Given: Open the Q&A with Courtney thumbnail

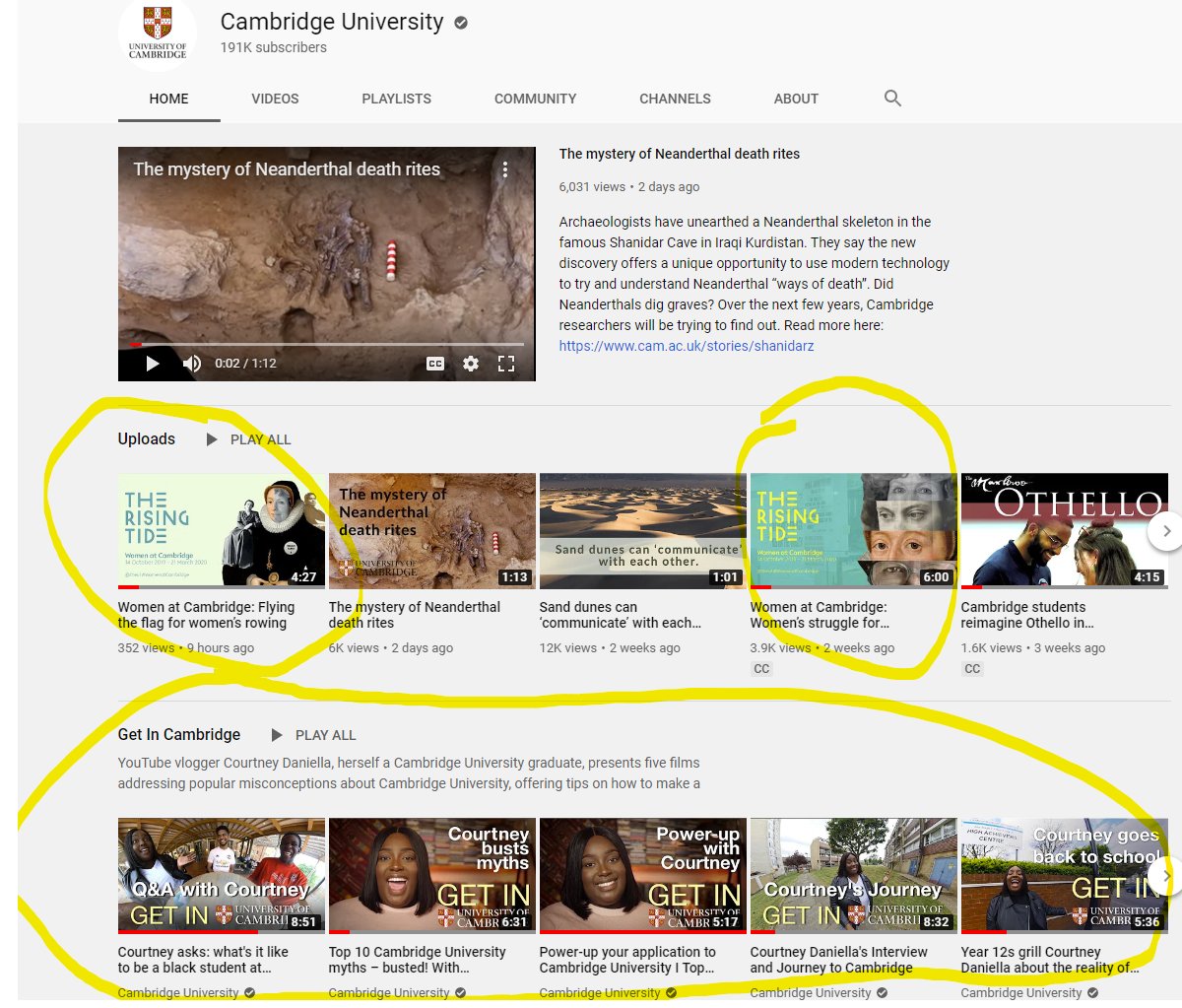Looking at the screenshot, I should 222,875.
